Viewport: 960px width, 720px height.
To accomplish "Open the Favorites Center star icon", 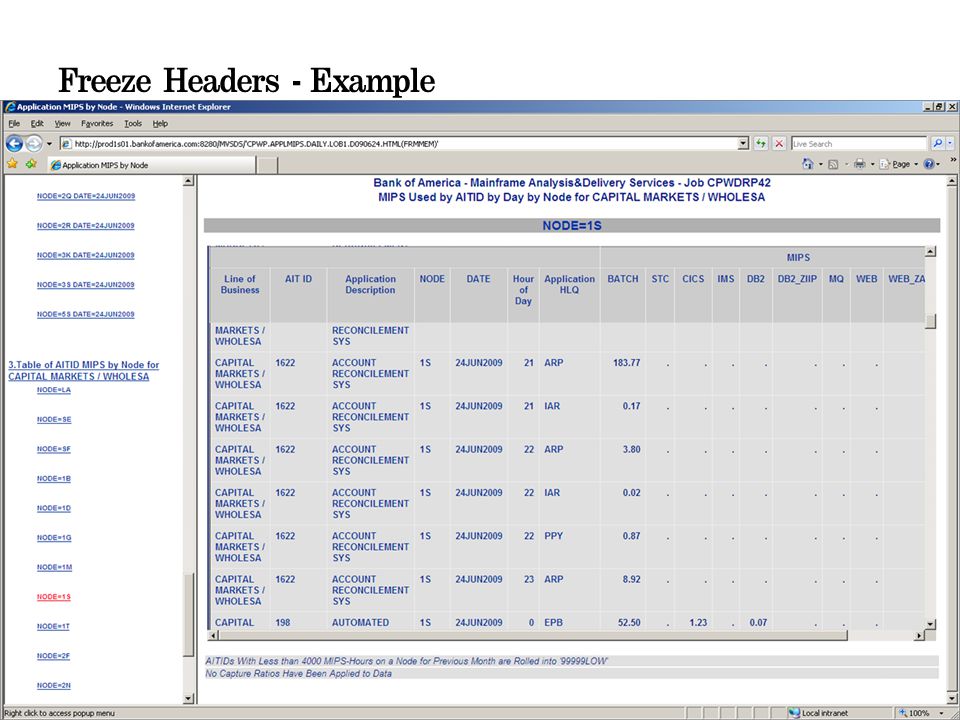I will coord(12,164).
